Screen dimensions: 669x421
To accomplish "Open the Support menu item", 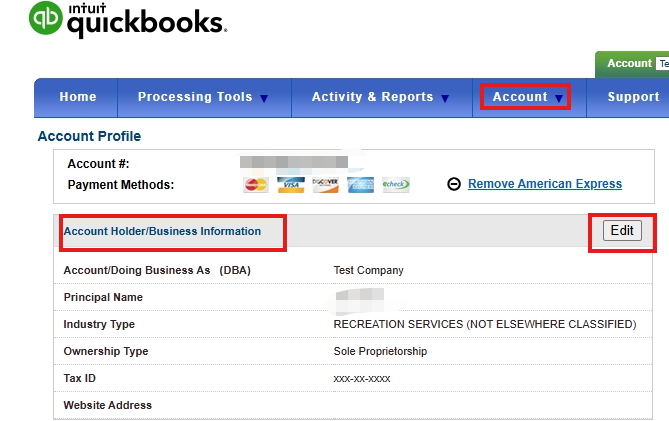I will point(633,97).
